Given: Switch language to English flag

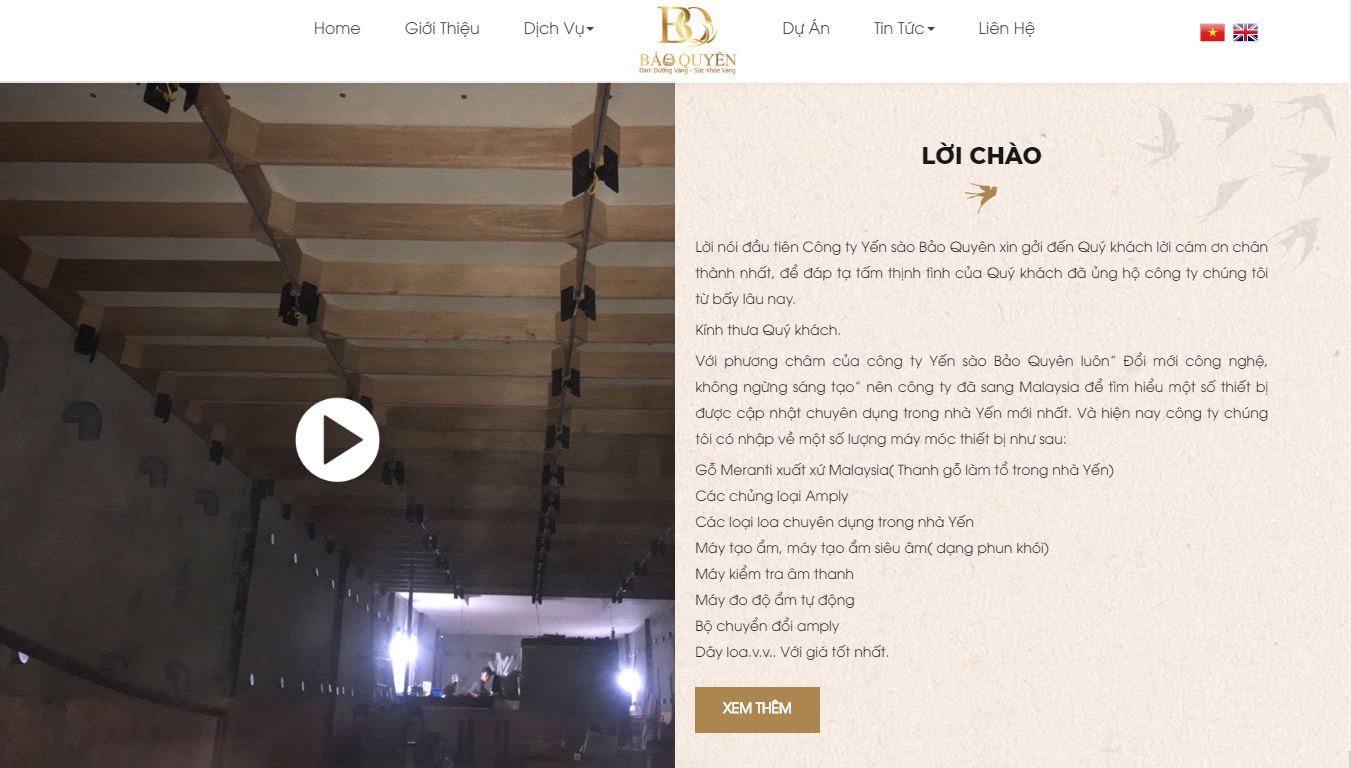Looking at the screenshot, I should [x=1245, y=32].
